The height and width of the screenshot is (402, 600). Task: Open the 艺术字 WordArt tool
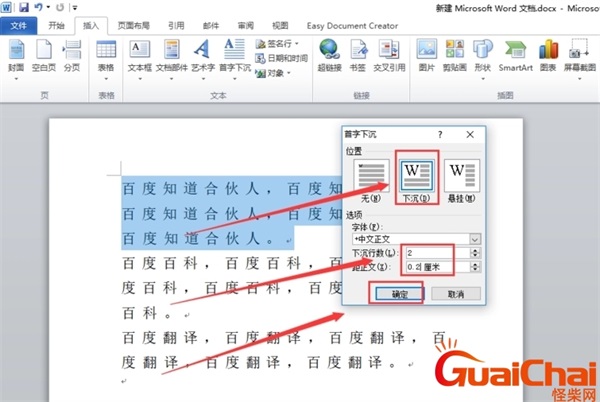[x=202, y=54]
